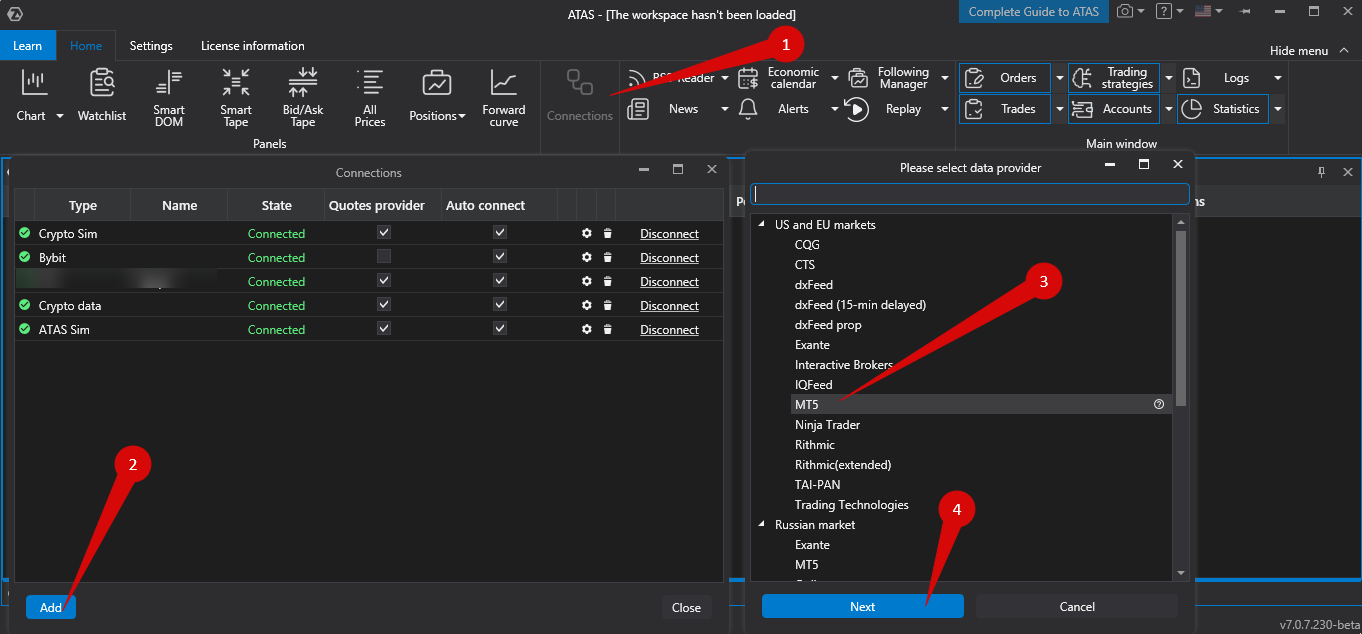
Task: Switch to the Learn tab
Action: pos(28,46)
